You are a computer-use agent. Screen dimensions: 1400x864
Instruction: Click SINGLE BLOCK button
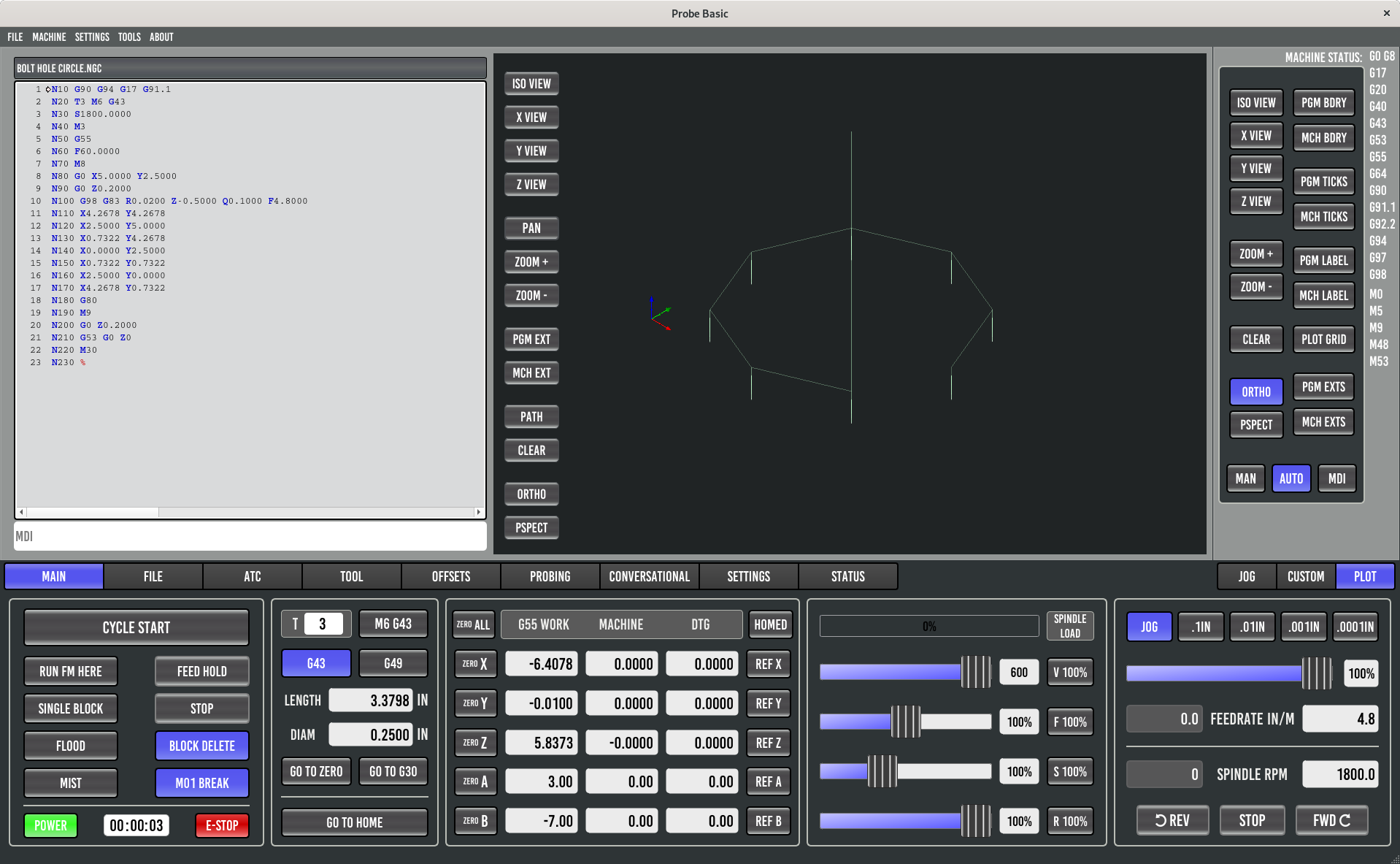pyautogui.click(x=71, y=708)
